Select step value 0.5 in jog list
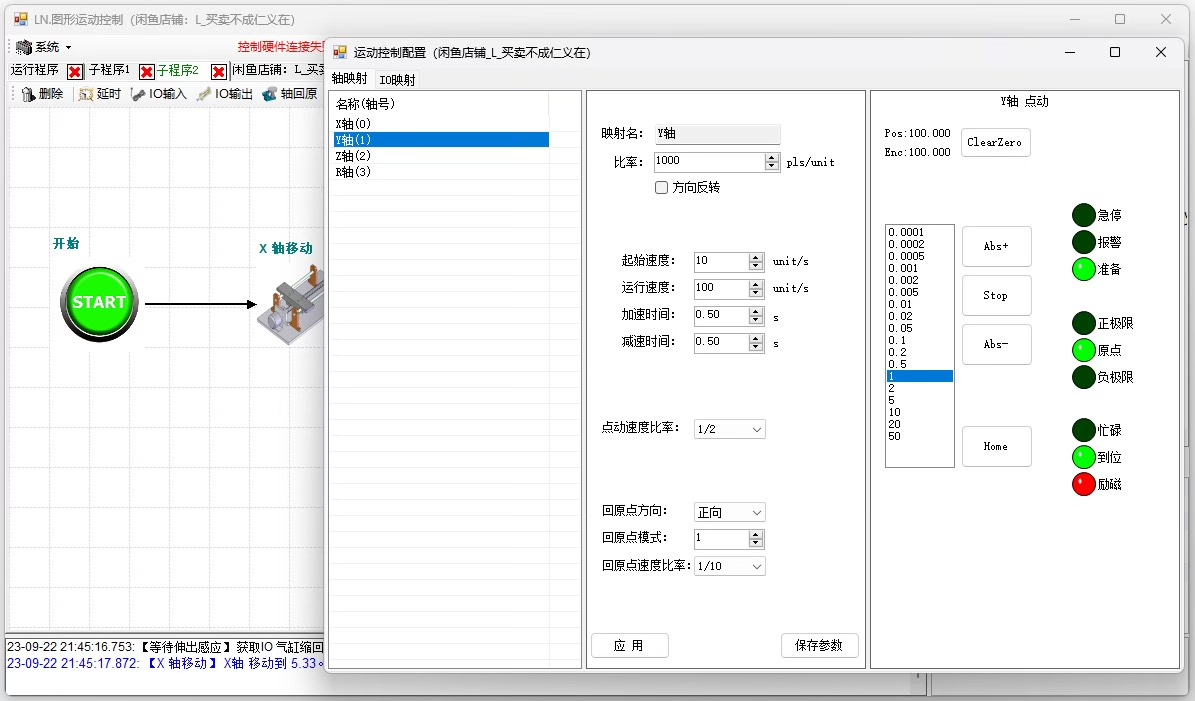The width and height of the screenshot is (1195, 701). [919, 364]
